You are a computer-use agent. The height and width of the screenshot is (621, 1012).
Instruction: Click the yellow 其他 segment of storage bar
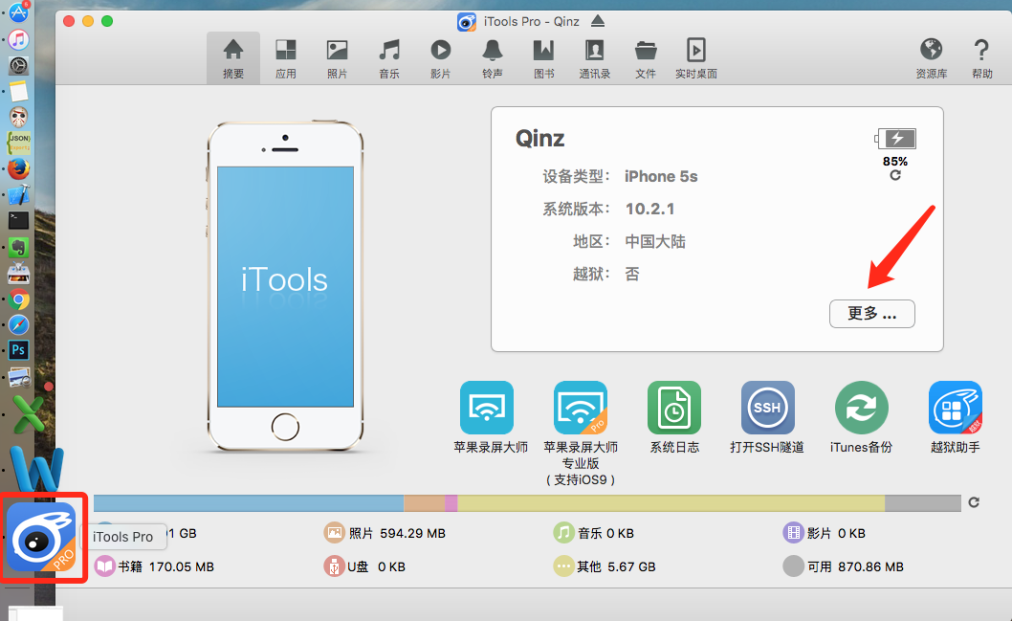pos(671,503)
